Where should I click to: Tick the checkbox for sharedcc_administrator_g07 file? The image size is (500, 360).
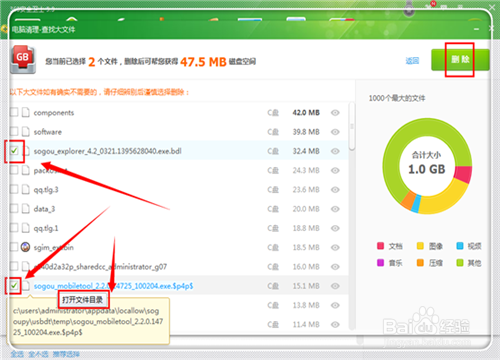point(14,266)
